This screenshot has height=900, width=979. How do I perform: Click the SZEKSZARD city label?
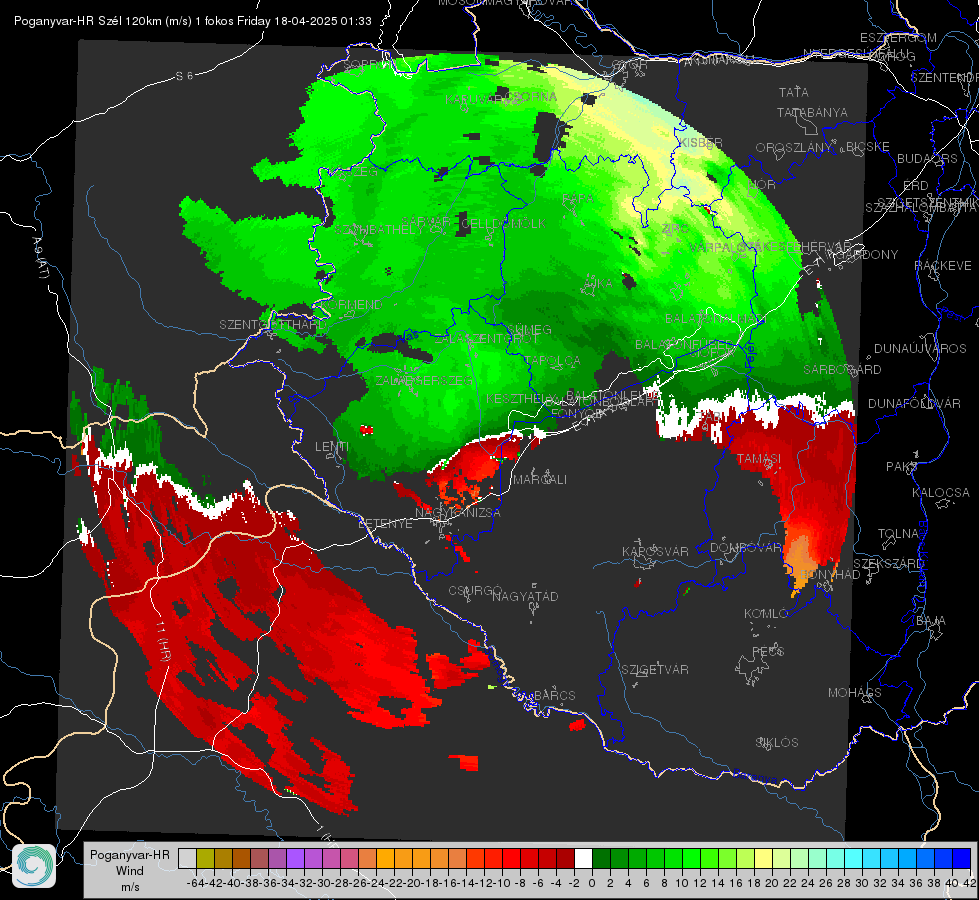(888, 564)
